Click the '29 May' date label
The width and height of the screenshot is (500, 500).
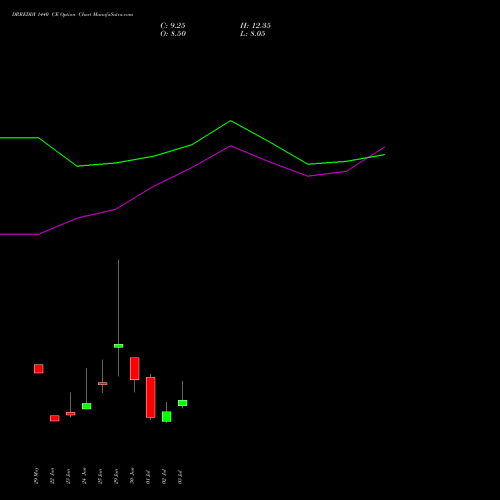click(36, 476)
